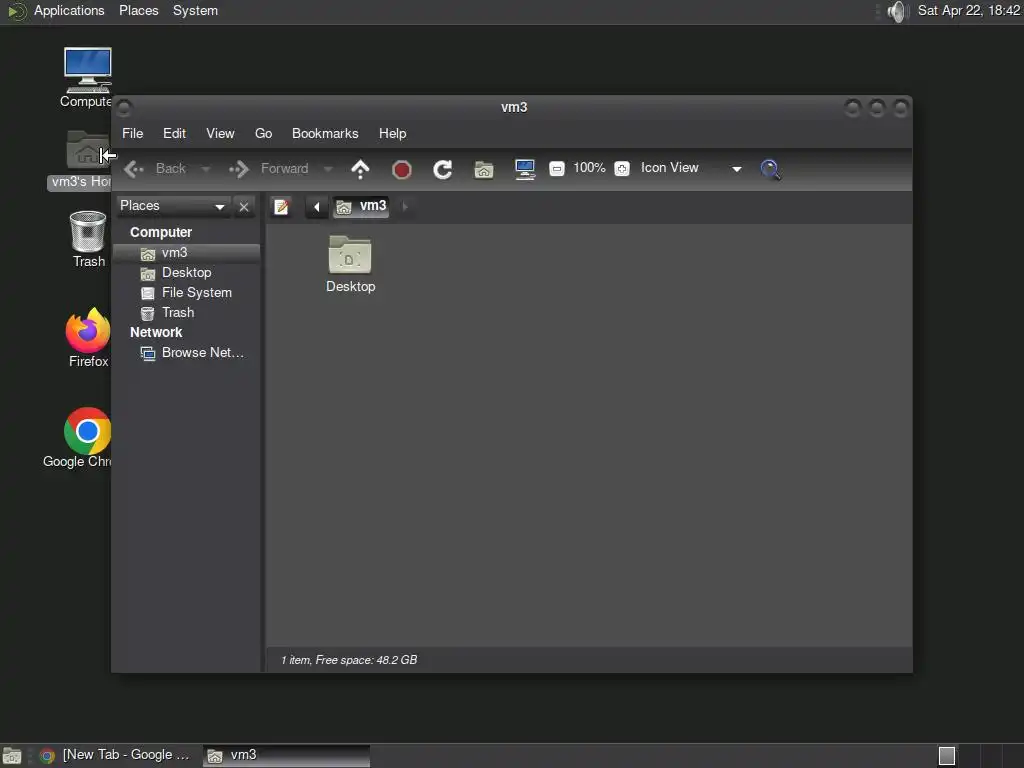This screenshot has height=768, width=1024.
Task: Select vm3 in Places sidebar
Action: (187, 253)
